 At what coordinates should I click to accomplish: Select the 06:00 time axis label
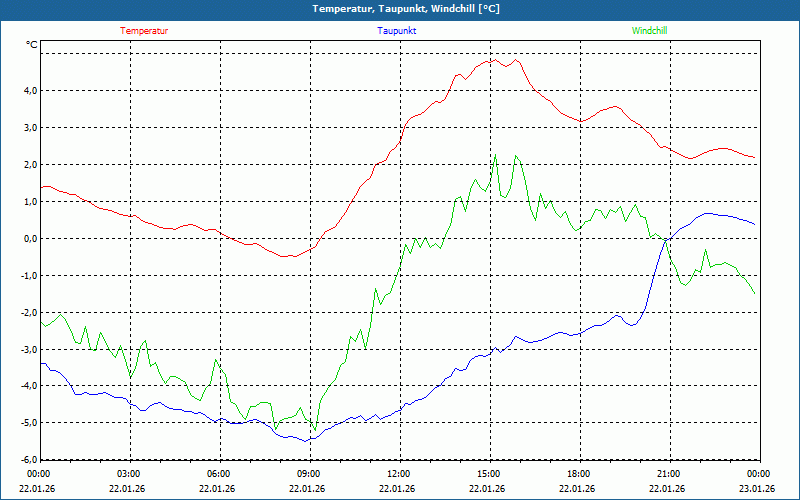[x=218, y=474]
